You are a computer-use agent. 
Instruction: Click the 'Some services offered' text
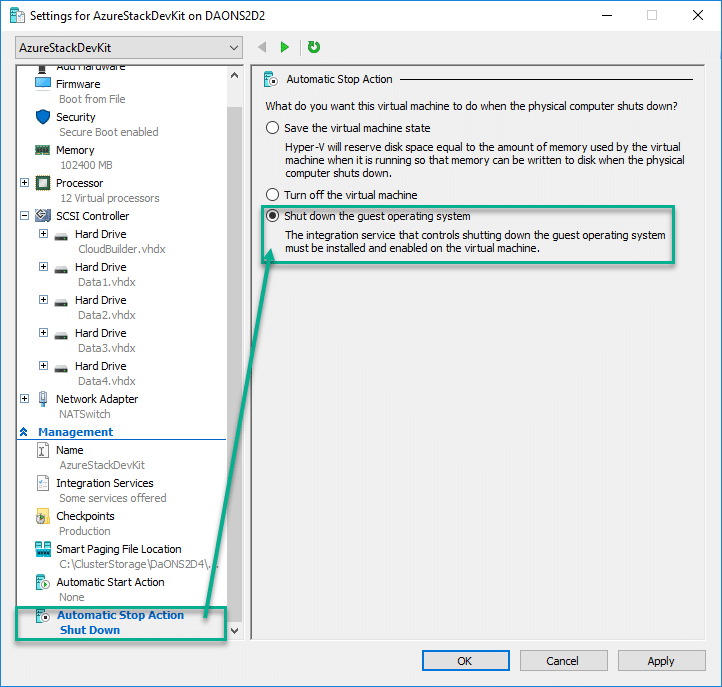[113, 498]
